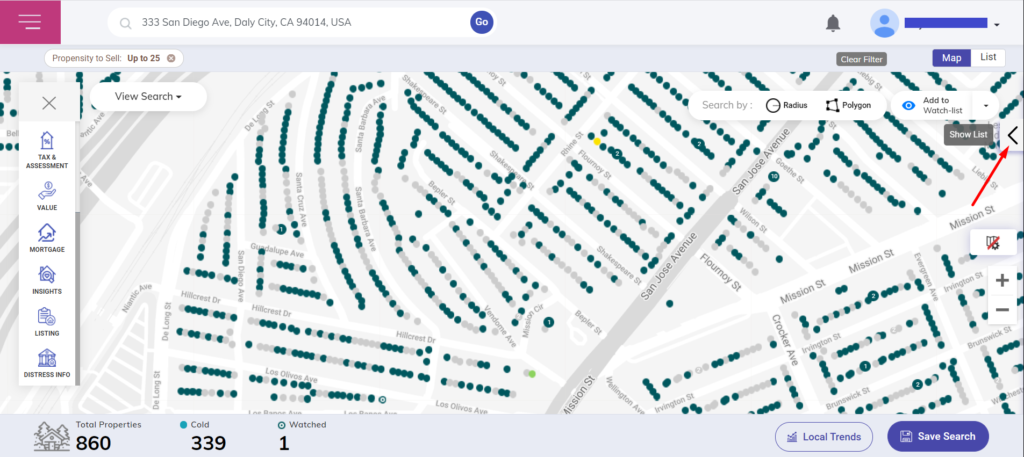Open the Value filter icon

(47, 196)
